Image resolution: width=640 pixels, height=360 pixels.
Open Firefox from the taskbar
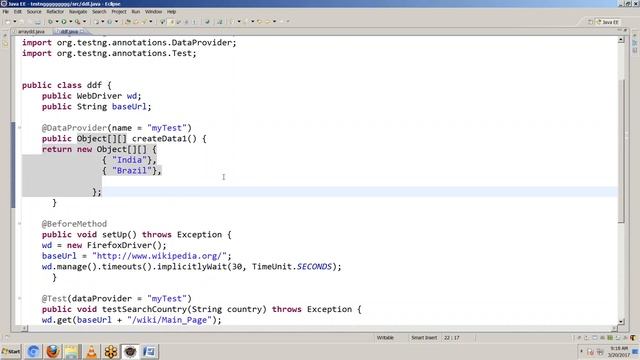click(53, 351)
